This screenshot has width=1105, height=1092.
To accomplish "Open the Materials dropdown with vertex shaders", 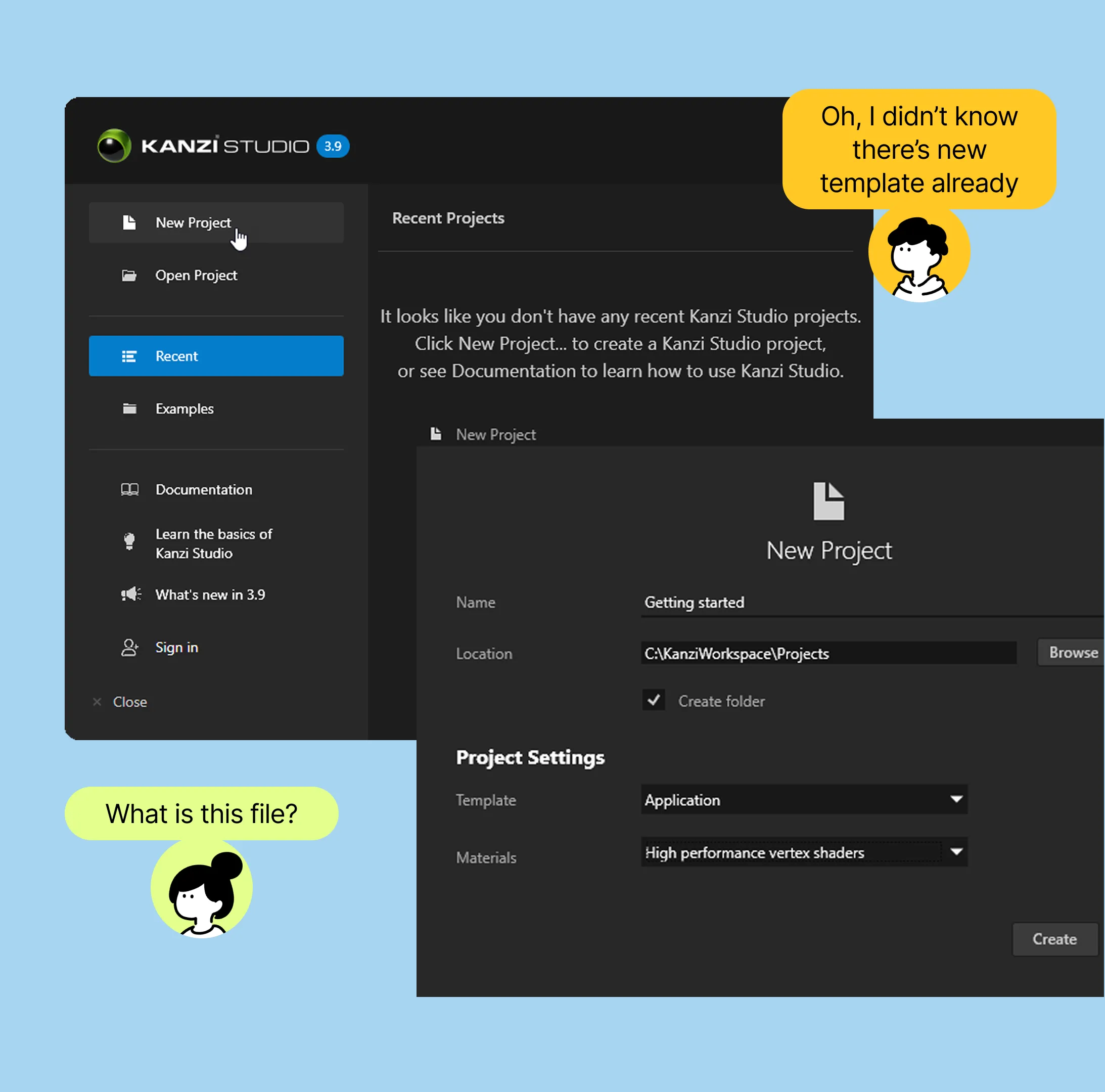I will coord(804,852).
